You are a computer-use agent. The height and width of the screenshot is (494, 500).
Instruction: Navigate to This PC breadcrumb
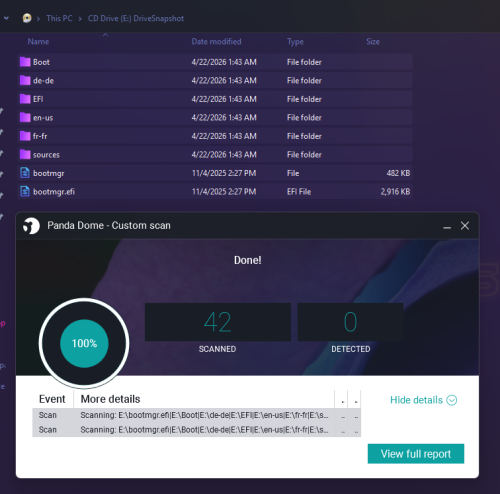click(x=59, y=18)
